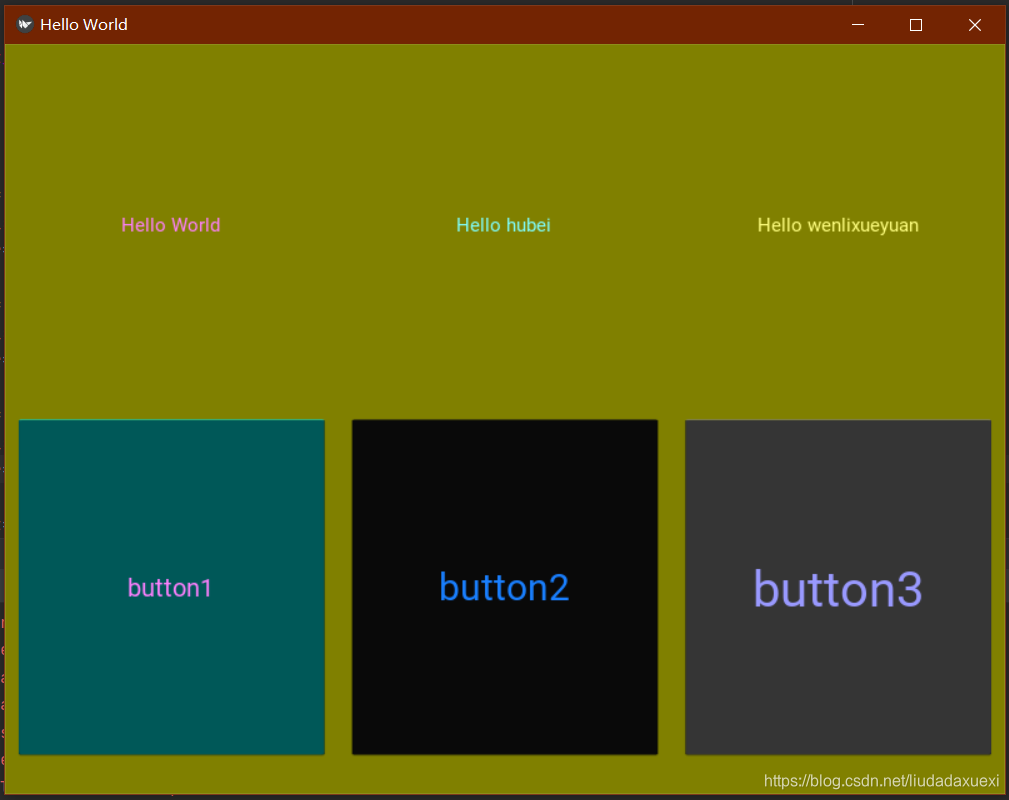Open the CSDN blog watermark link
Image resolution: width=1009 pixels, height=800 pixels.
880,781
